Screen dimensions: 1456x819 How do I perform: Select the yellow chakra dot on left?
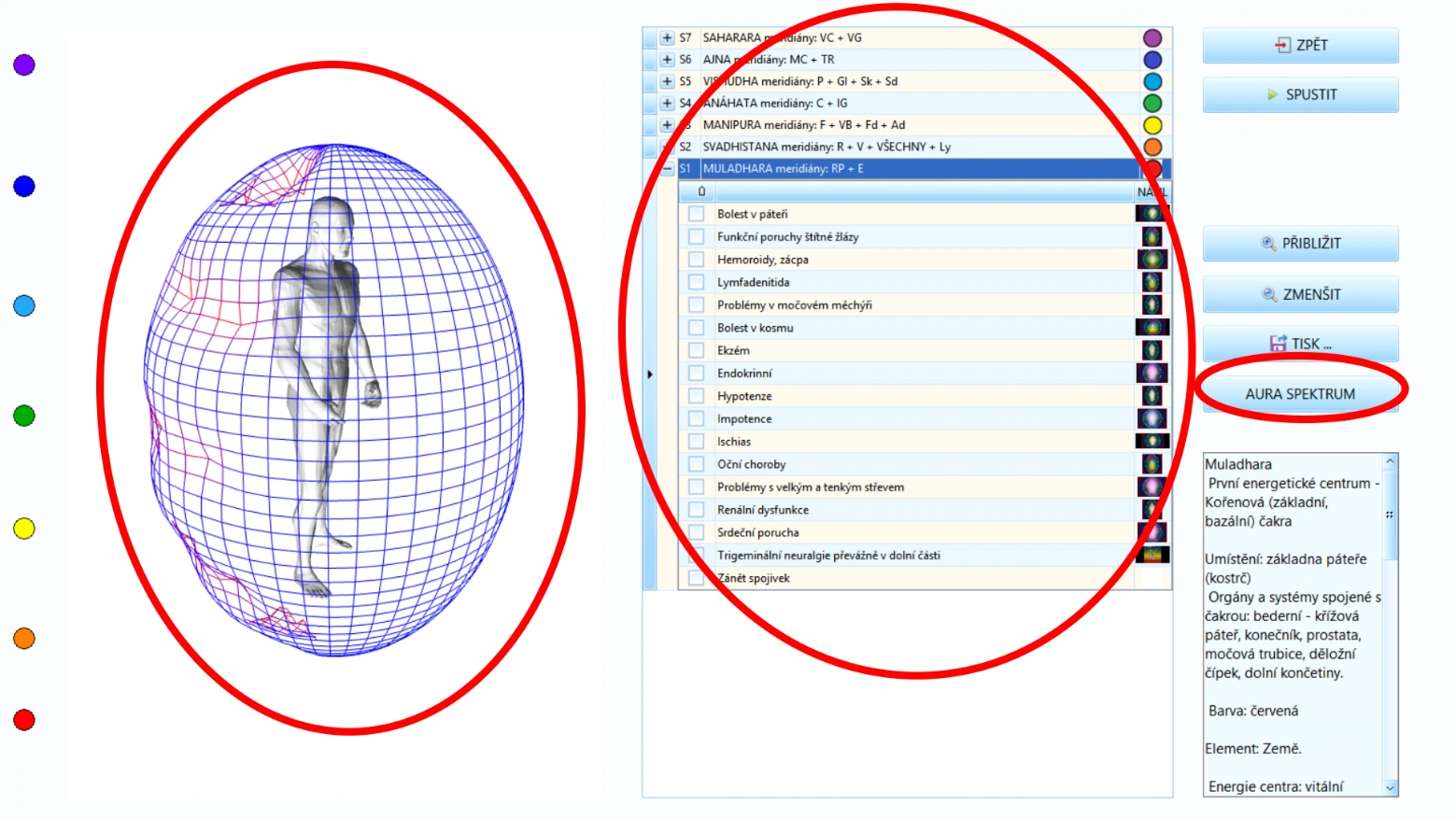pyautogui.click(x=24, y=529)
